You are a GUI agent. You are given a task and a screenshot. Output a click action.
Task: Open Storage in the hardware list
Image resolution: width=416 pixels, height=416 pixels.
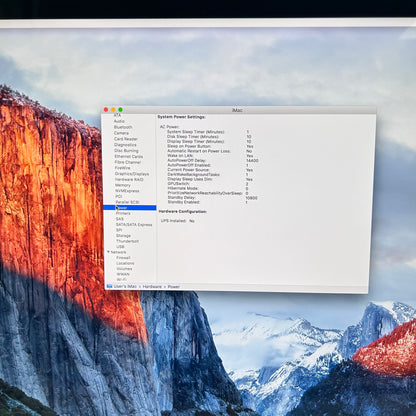tap(123, 236)
